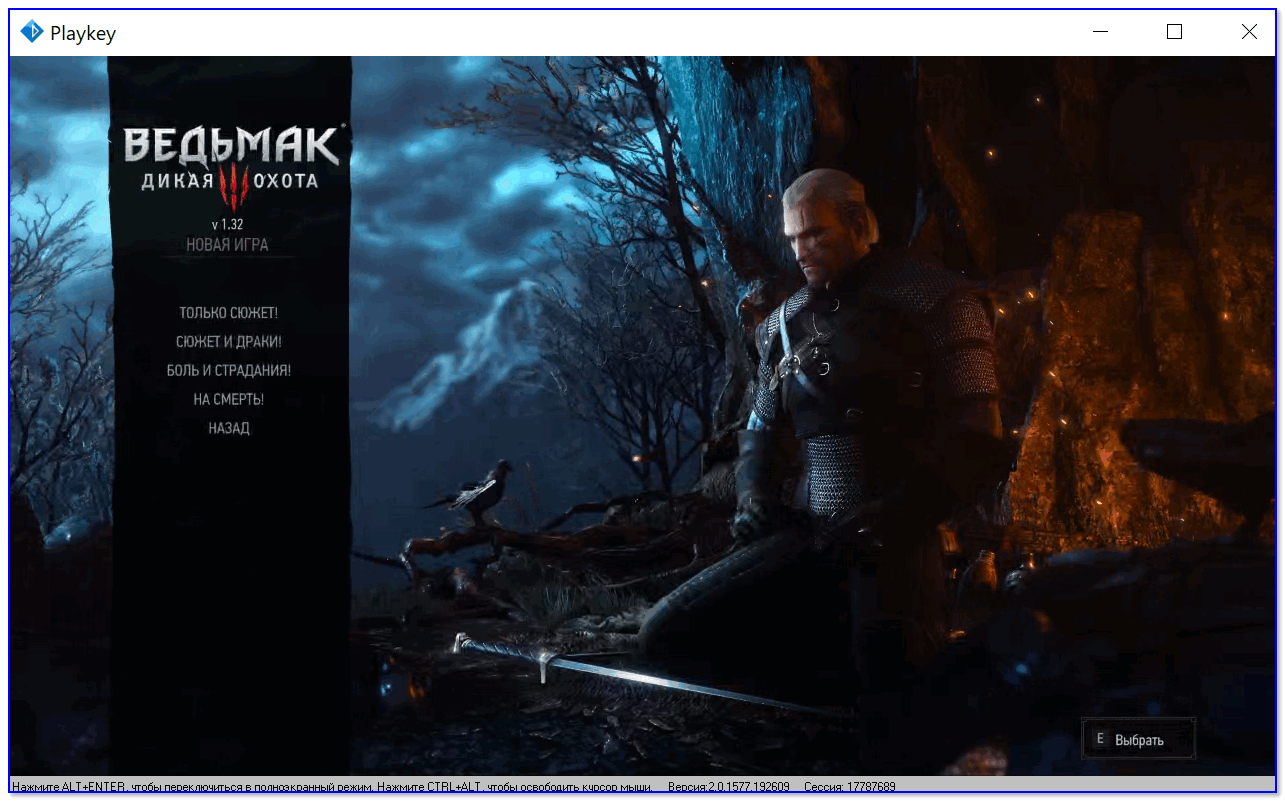
Task: Click the Playkey logo icon in title bar
Action: point(32,32)
